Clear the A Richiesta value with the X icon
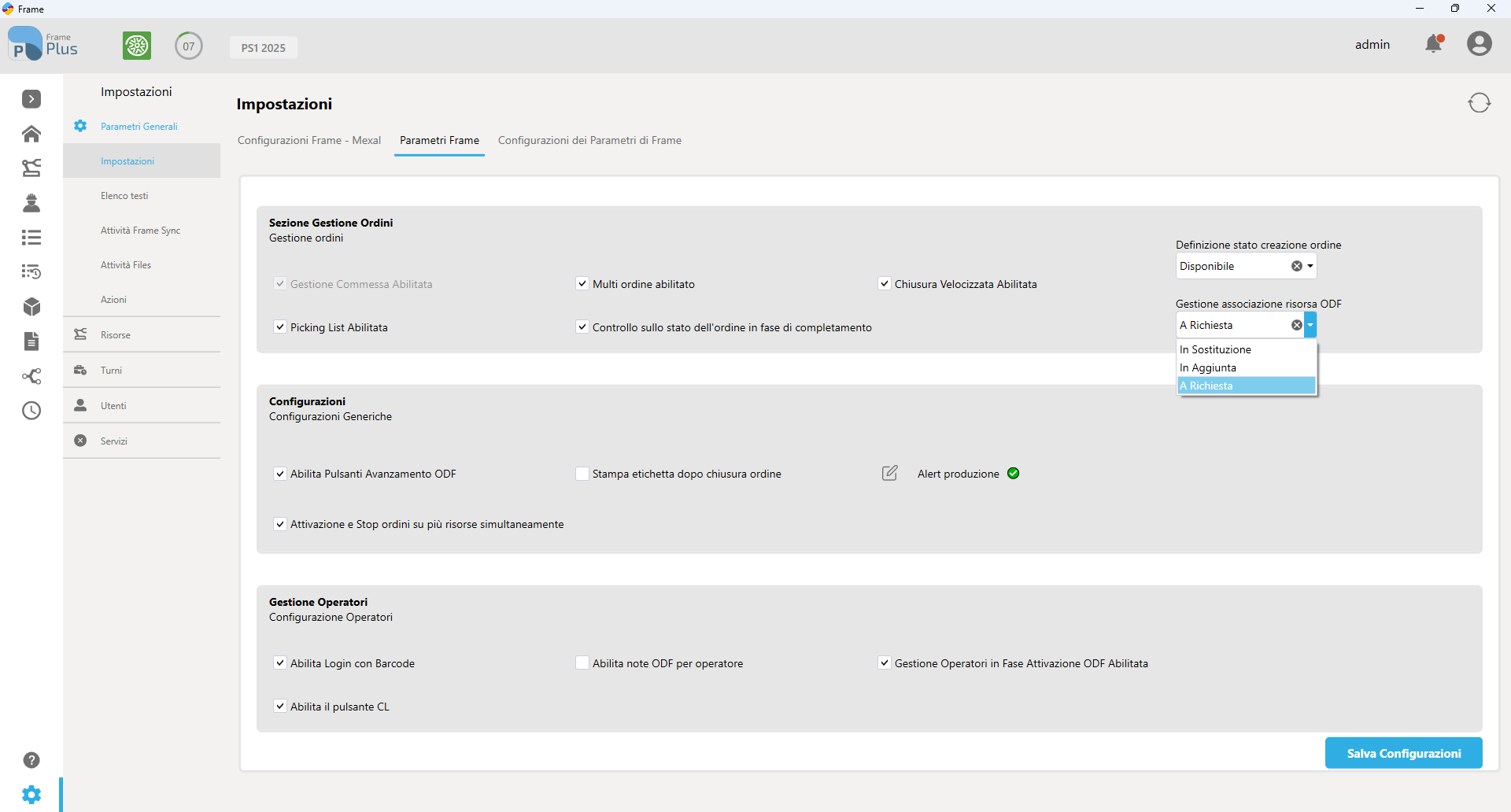Screen dimensions: 1511x812 click(x=1297, y=325)
